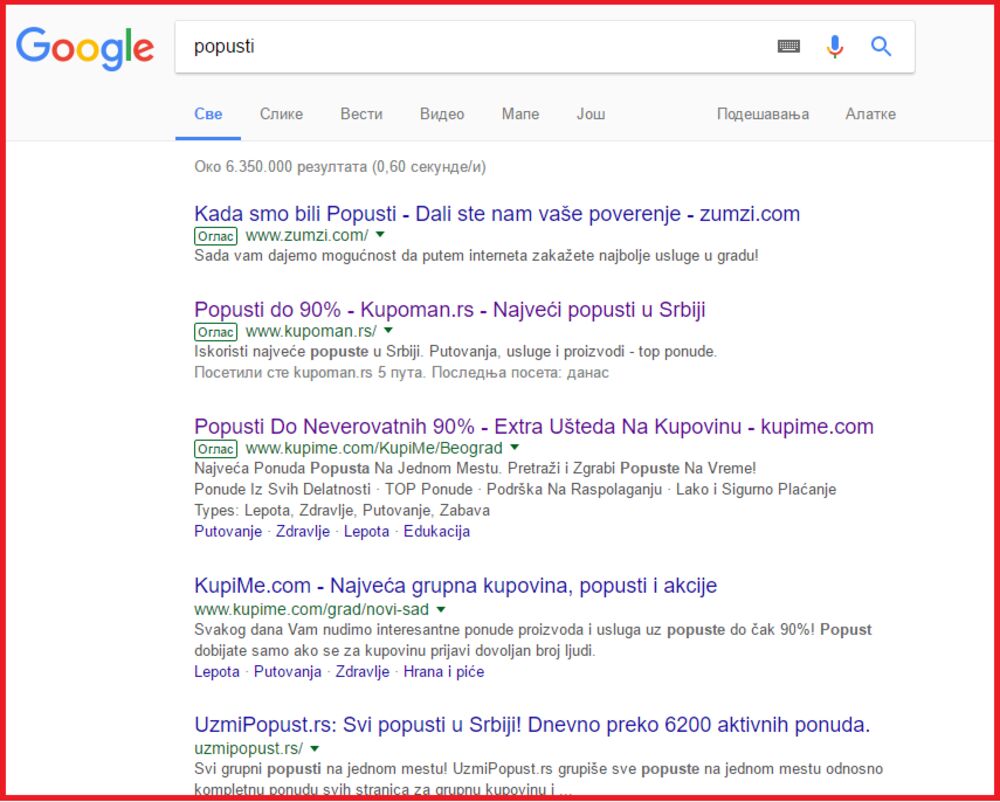Open the Мапе results tab
1000x802 pixels.
(x=520, y=114)
